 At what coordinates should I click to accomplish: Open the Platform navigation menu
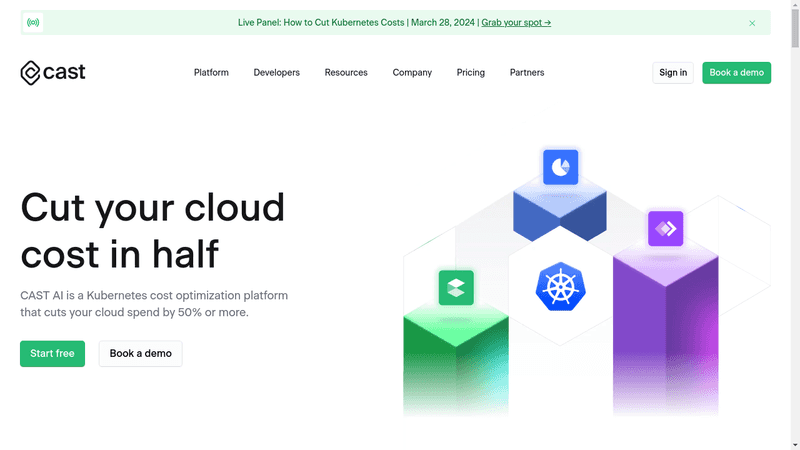tap(211, 73)
